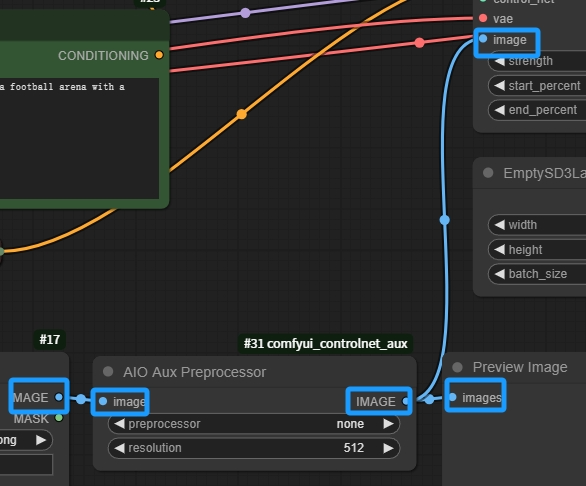Image resolution: width=586 pixels, height=486 pixels.
Task: Click the IMAGE output socket of AIO Aux Preprocessor
Action: pos(405,401)
